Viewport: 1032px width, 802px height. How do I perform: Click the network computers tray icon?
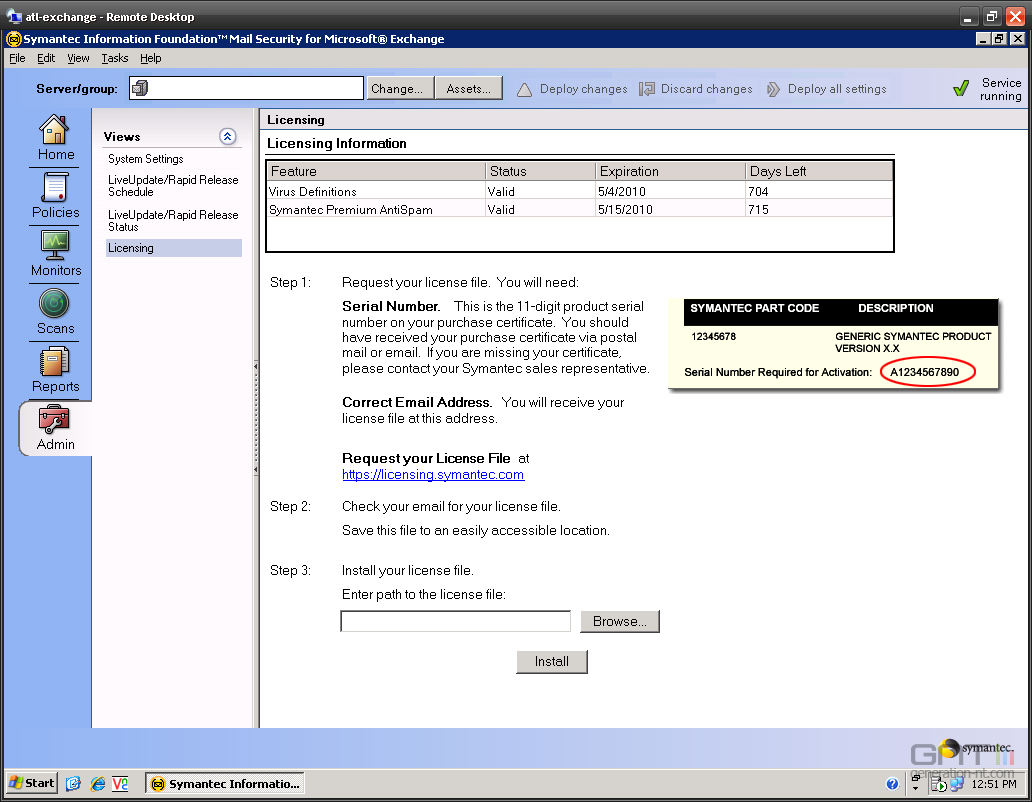pos(956,784)
